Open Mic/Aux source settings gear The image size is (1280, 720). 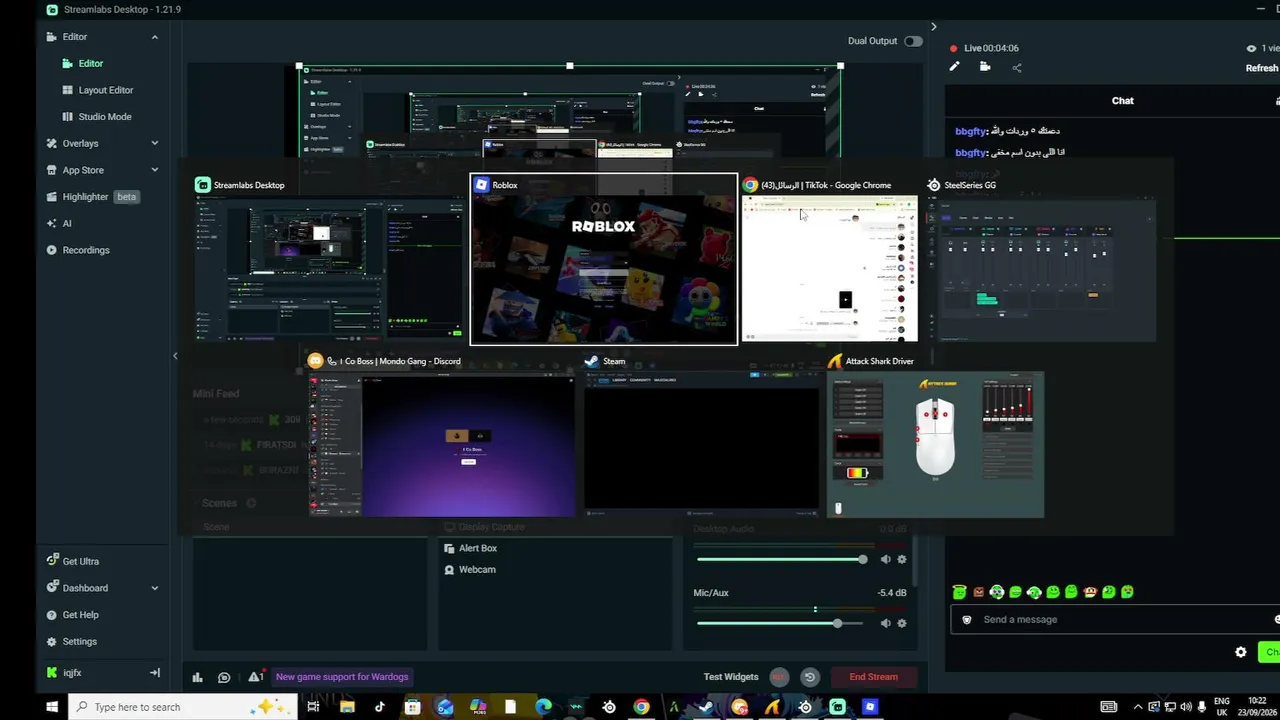pos(902,623)
